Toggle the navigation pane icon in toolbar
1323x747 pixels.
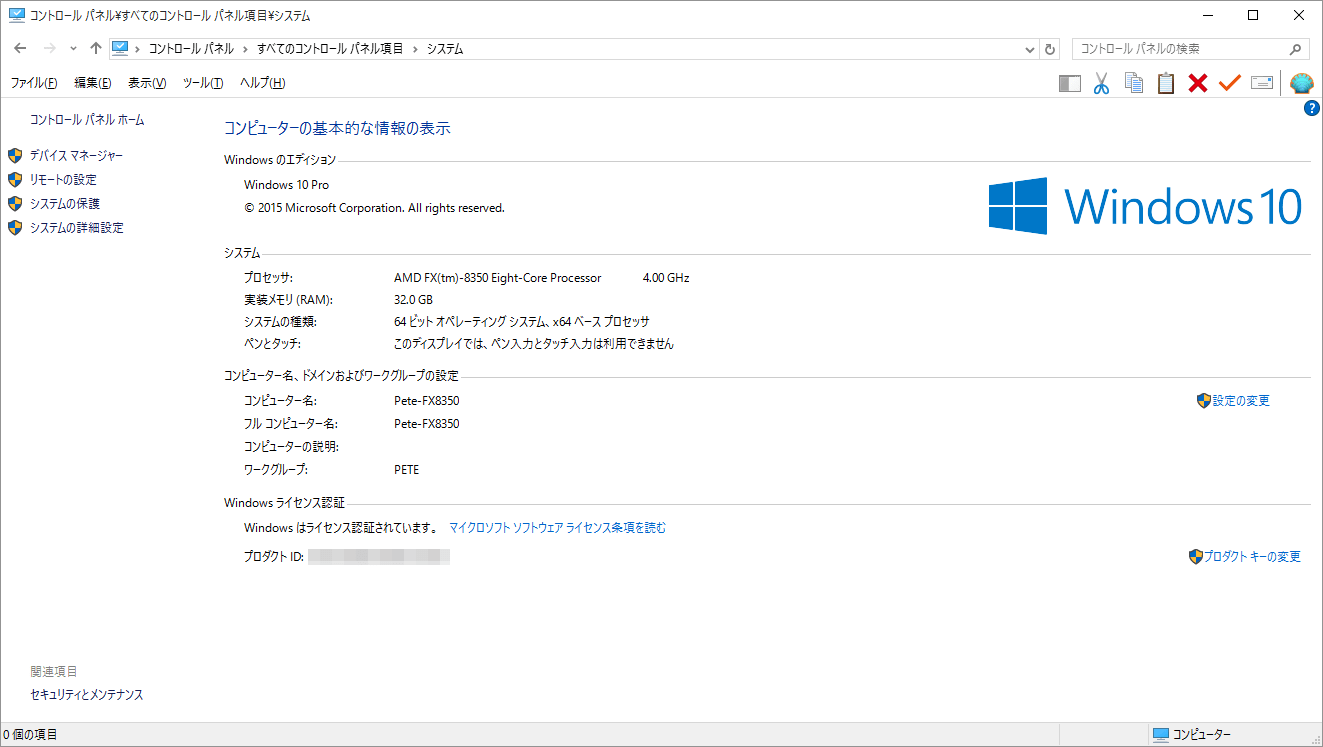1070,84
